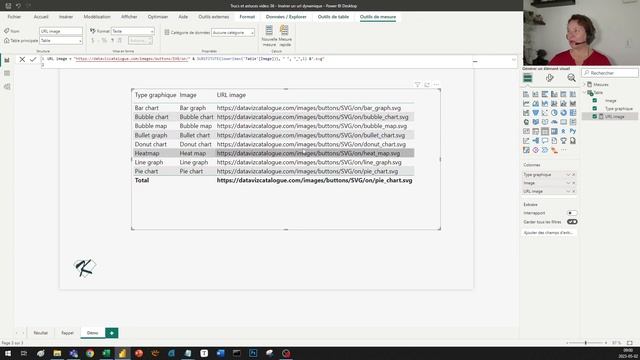Open the Table principale dropdown
The width and height of the screenshot is (640, 360).
pyautogui.click(x=61, y=41)
